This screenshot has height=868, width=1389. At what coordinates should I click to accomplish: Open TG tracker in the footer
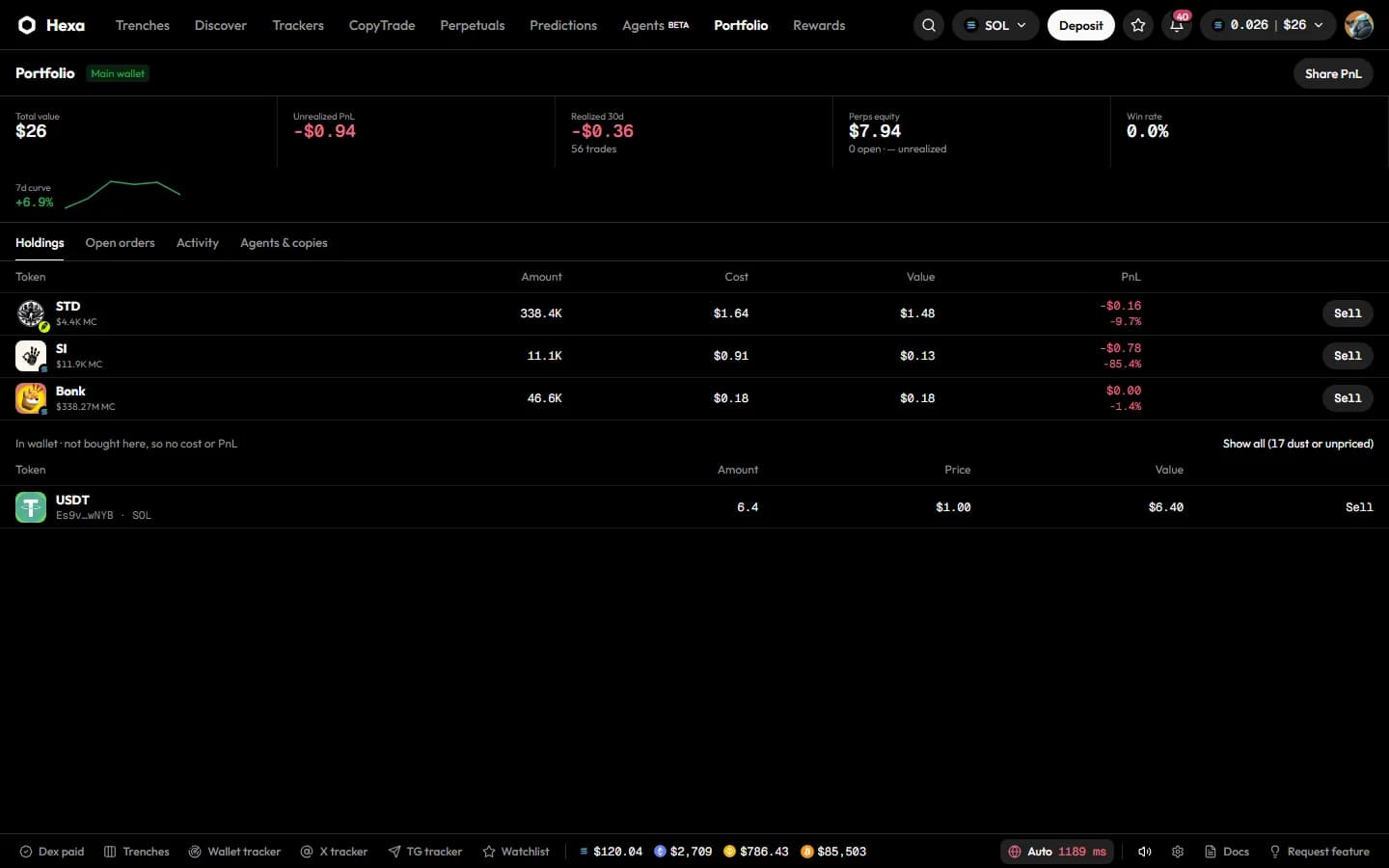pos(425,852)
